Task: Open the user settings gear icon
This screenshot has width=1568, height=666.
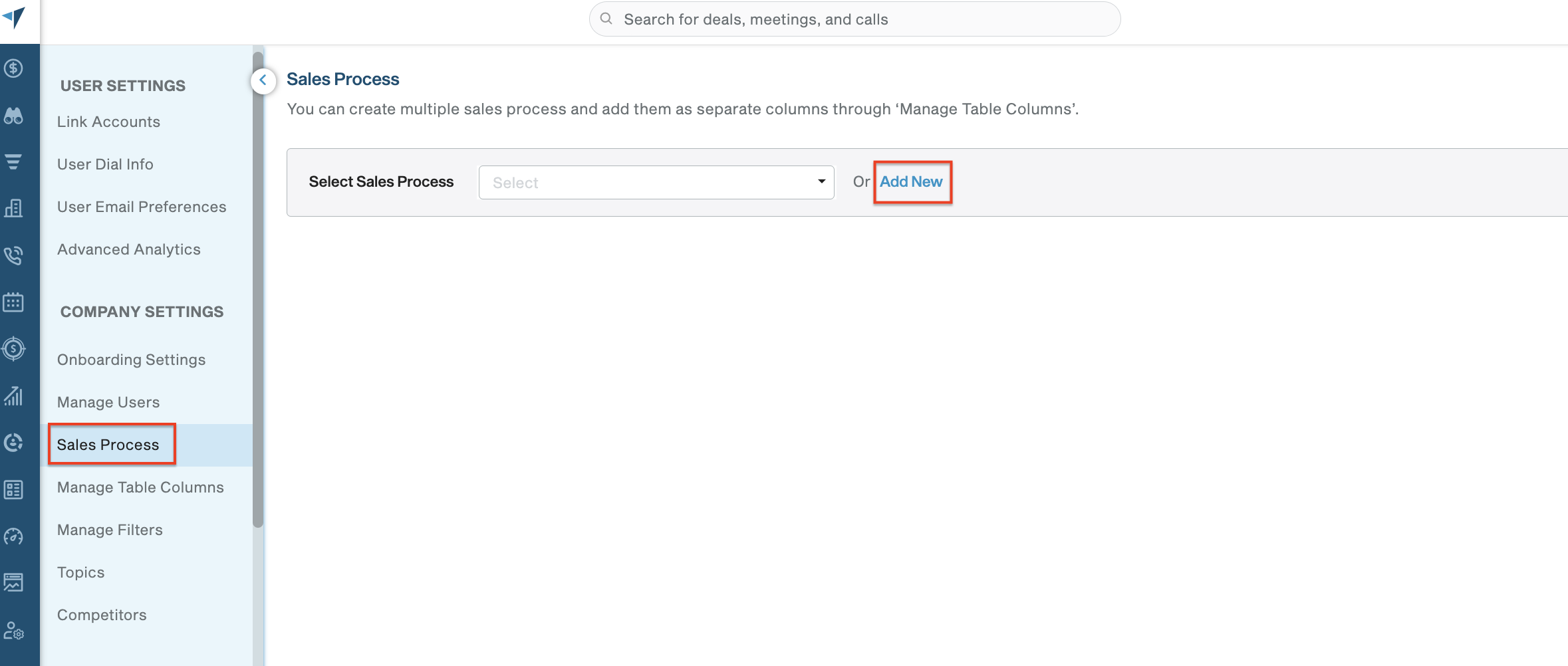Action: point(13,630)
